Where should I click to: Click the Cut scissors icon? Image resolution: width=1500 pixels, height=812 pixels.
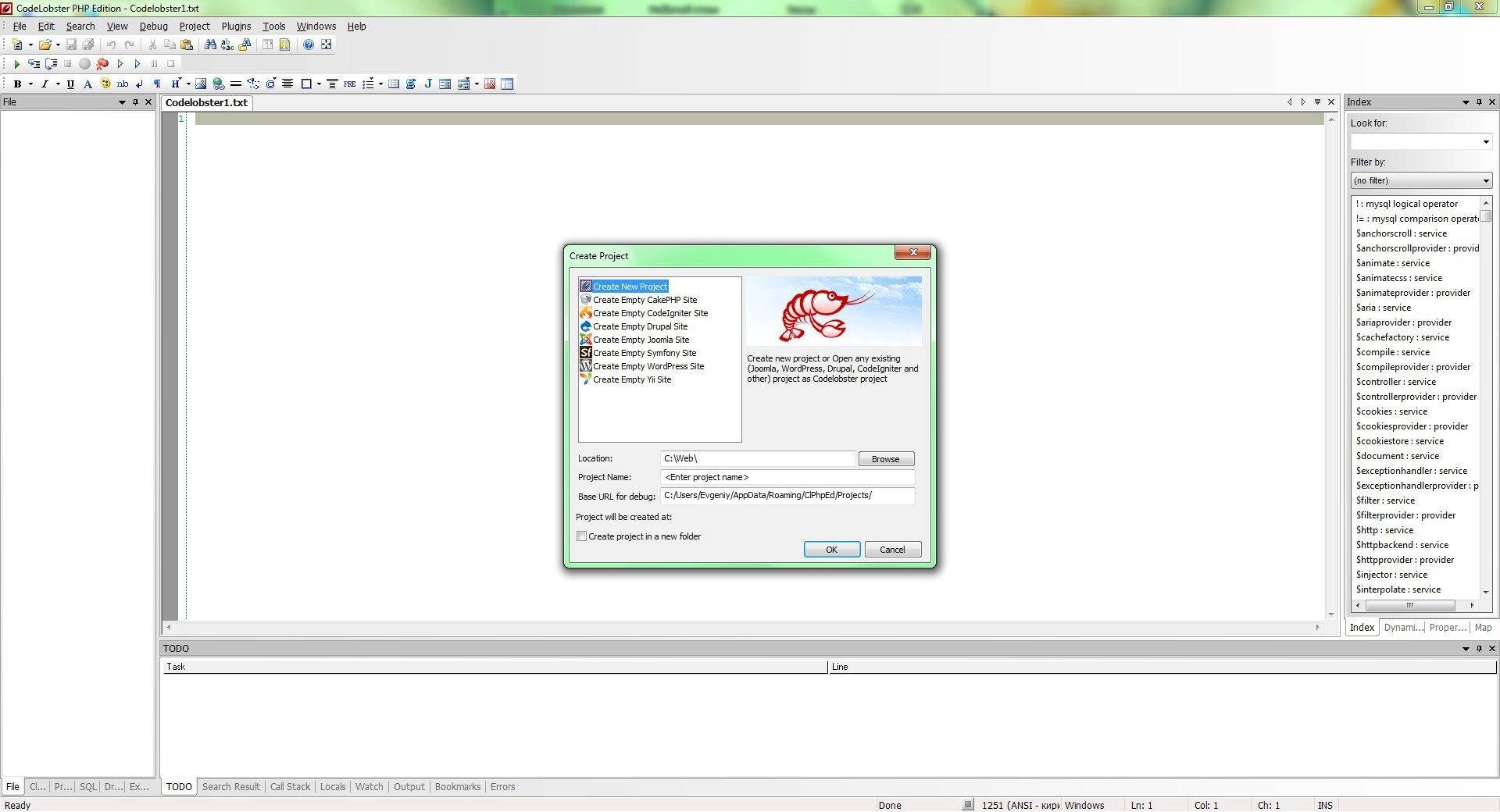pyautogui.click(x=152, y=45)
